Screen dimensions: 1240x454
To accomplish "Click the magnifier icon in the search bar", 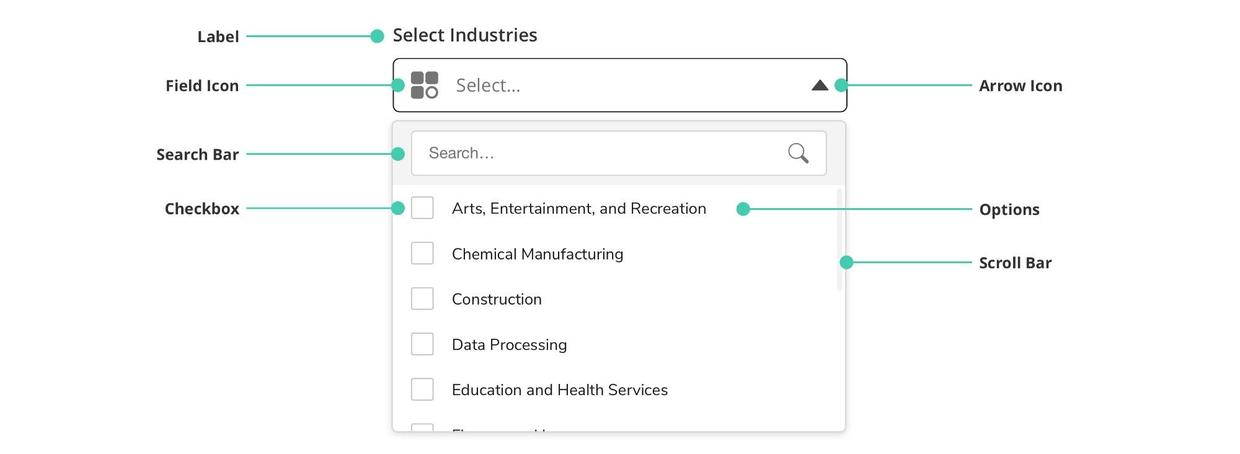I will point(798,153).
